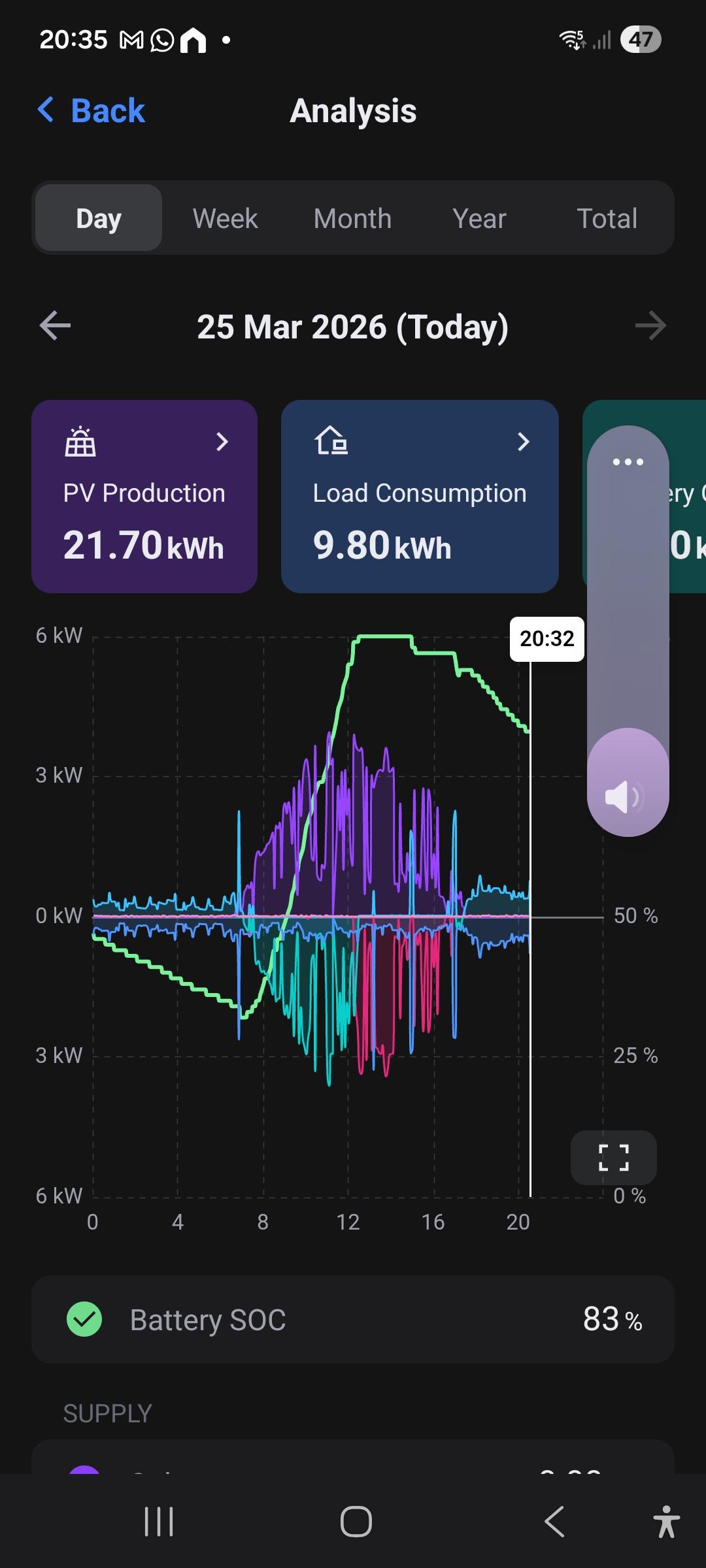Switch to the Month tab
706x1568 pixels.
(352, 218)
